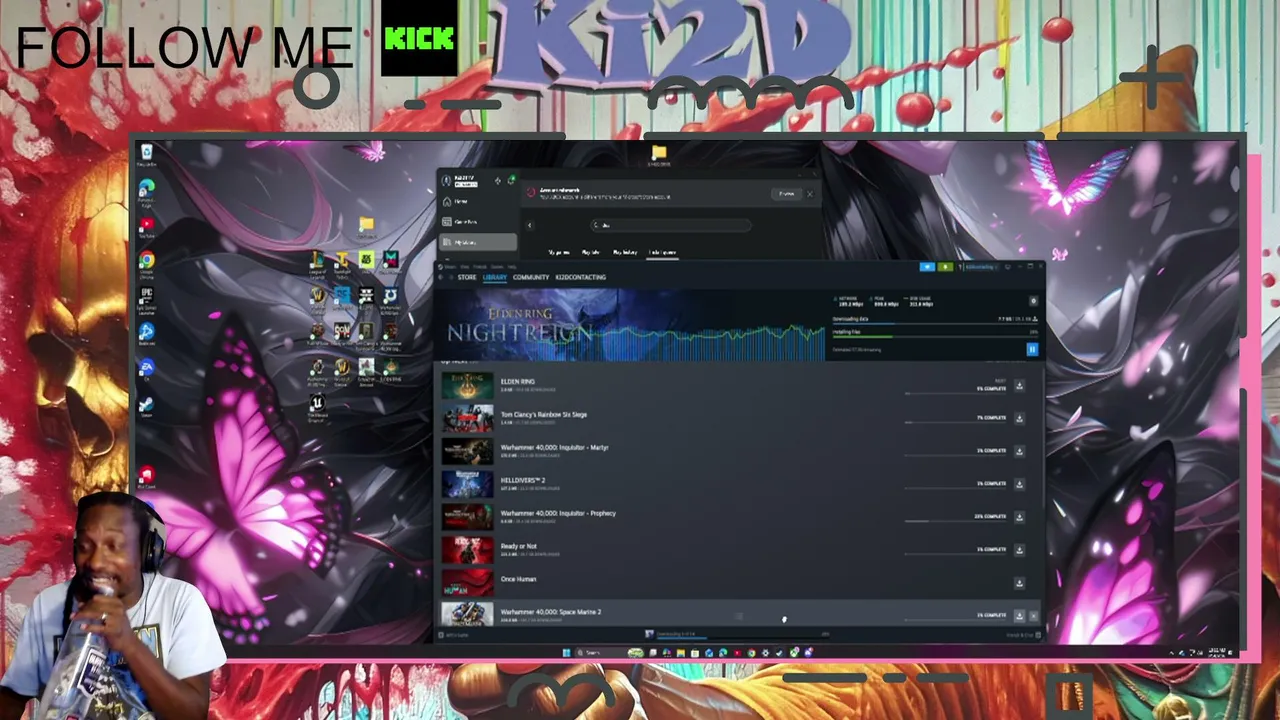1280x720 pixels.
Task: Click the banner's action button in rear window
Action: tap(787, 194)
